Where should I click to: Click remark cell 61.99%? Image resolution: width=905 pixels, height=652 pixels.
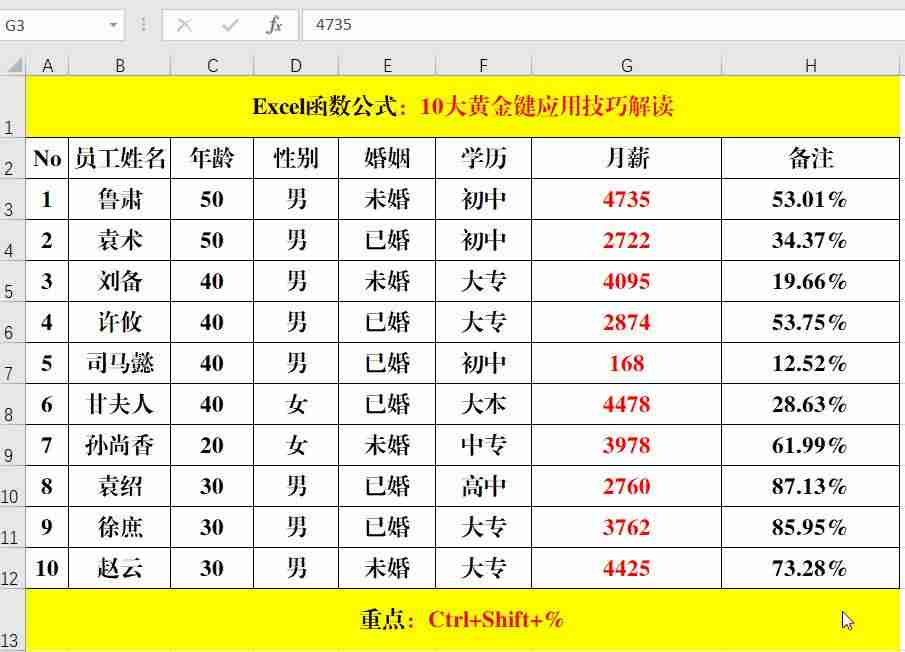810,445
